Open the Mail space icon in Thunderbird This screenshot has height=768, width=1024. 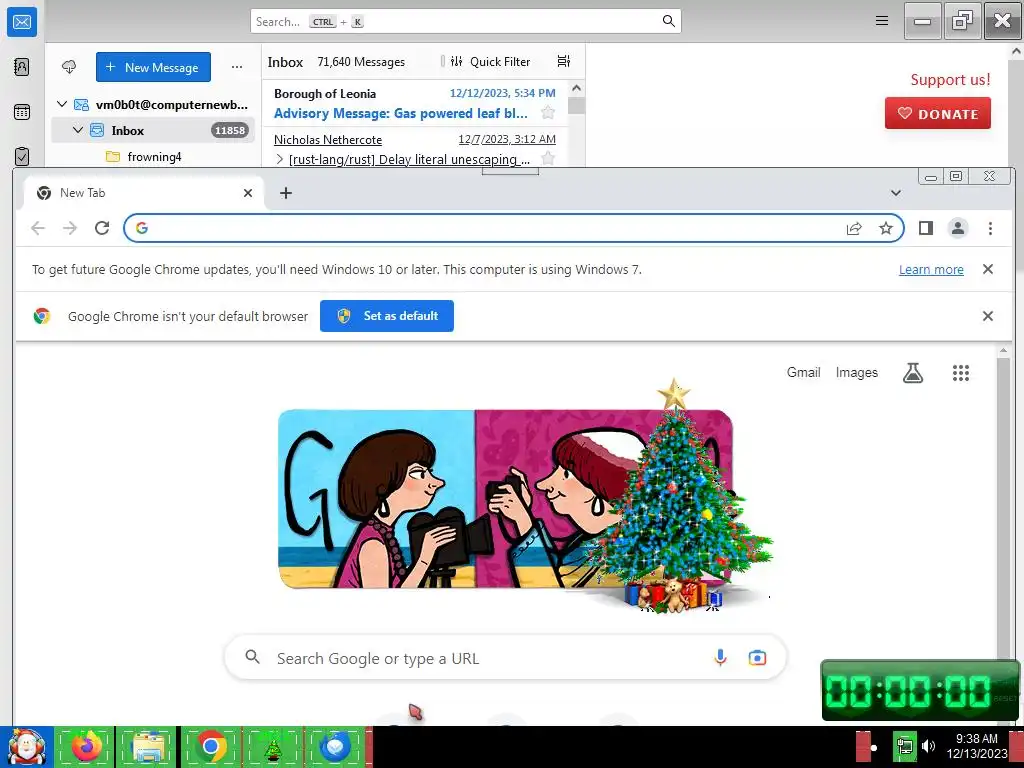click(22, 22)
